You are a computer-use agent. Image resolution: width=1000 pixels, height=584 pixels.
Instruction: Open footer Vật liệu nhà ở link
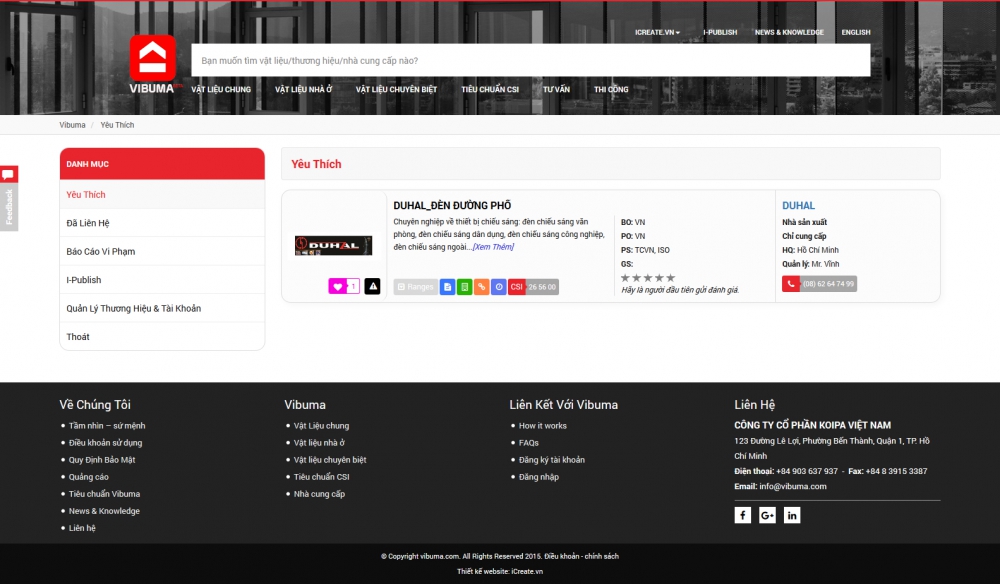319,442
